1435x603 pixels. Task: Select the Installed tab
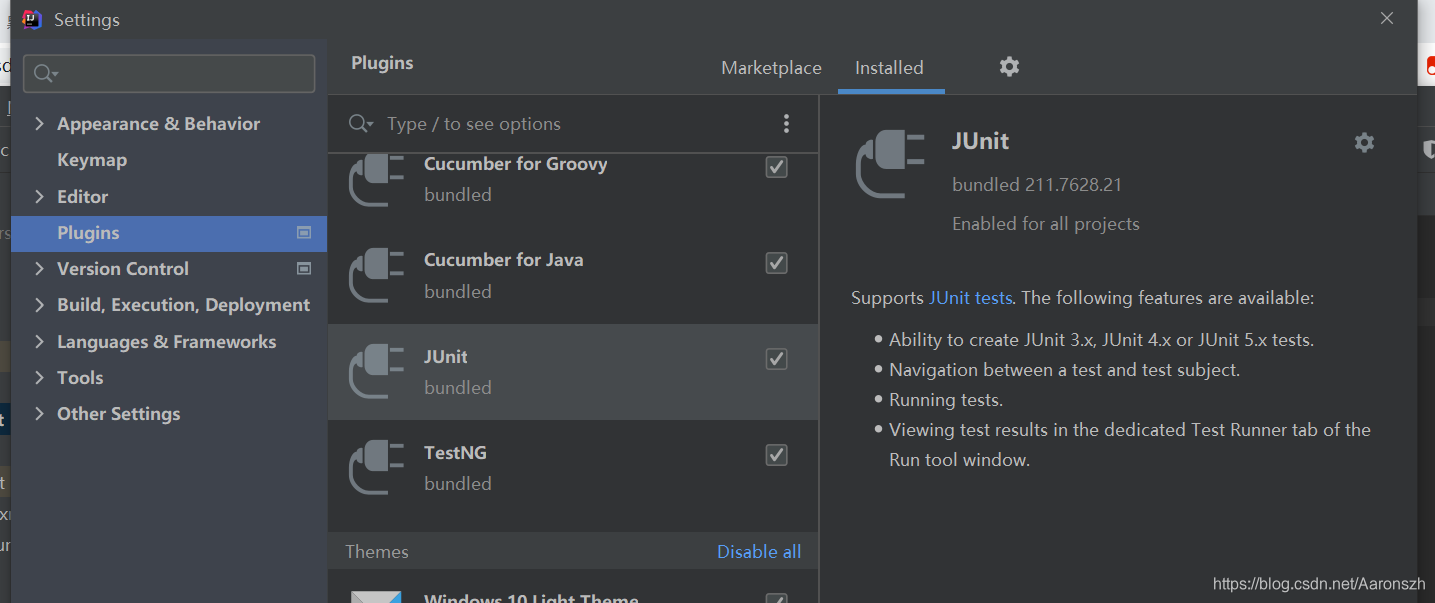(889, 68)
